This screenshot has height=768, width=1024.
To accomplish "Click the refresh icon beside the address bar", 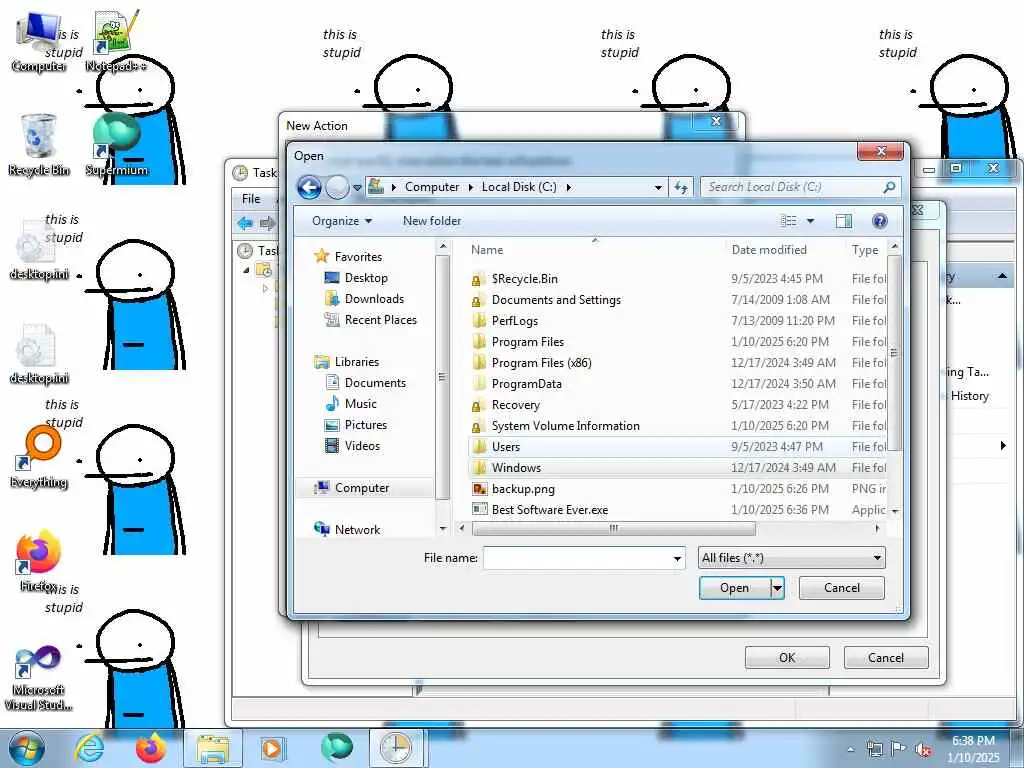I will coord(681,187).
